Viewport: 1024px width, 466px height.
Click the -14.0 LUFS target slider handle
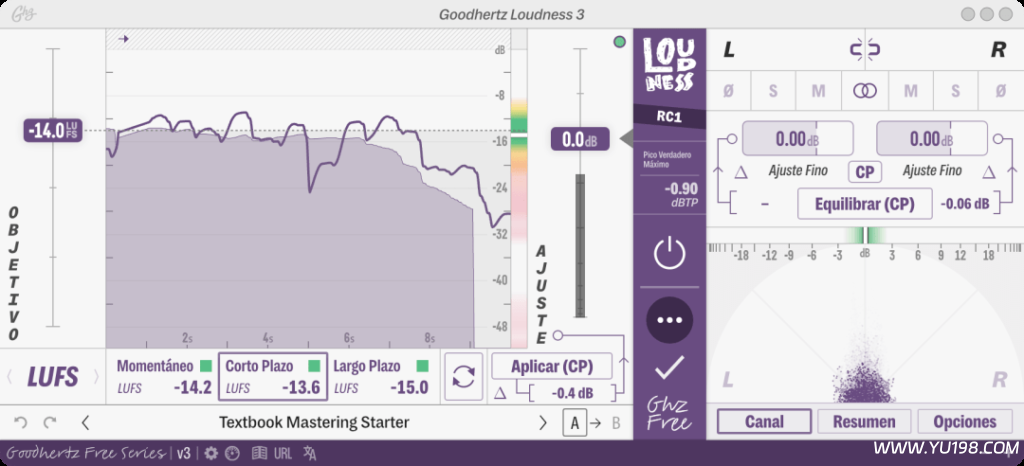click(x=53, y=131)
